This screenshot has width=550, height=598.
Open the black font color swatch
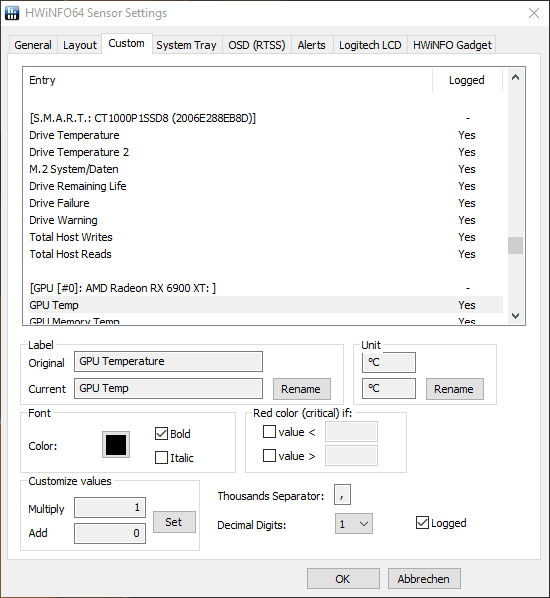pos(116,445)
